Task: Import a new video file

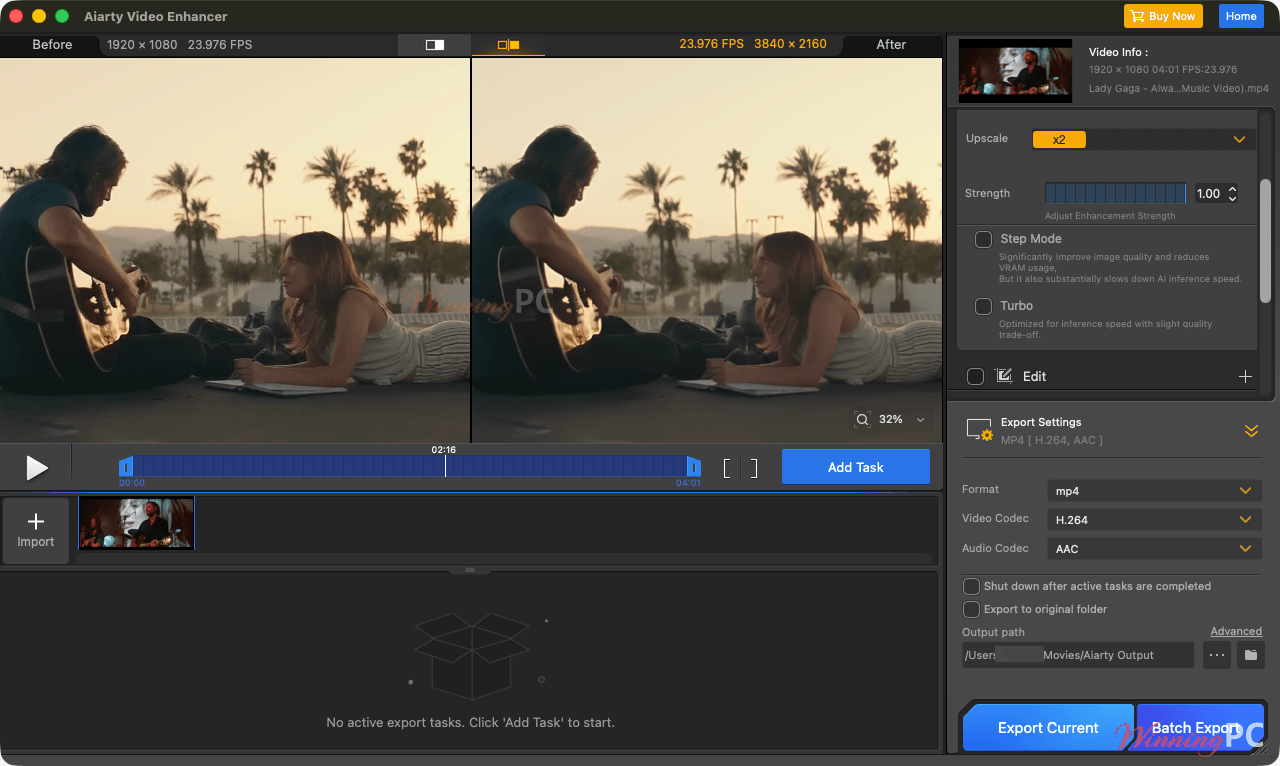Action: [x=36, y=530]
